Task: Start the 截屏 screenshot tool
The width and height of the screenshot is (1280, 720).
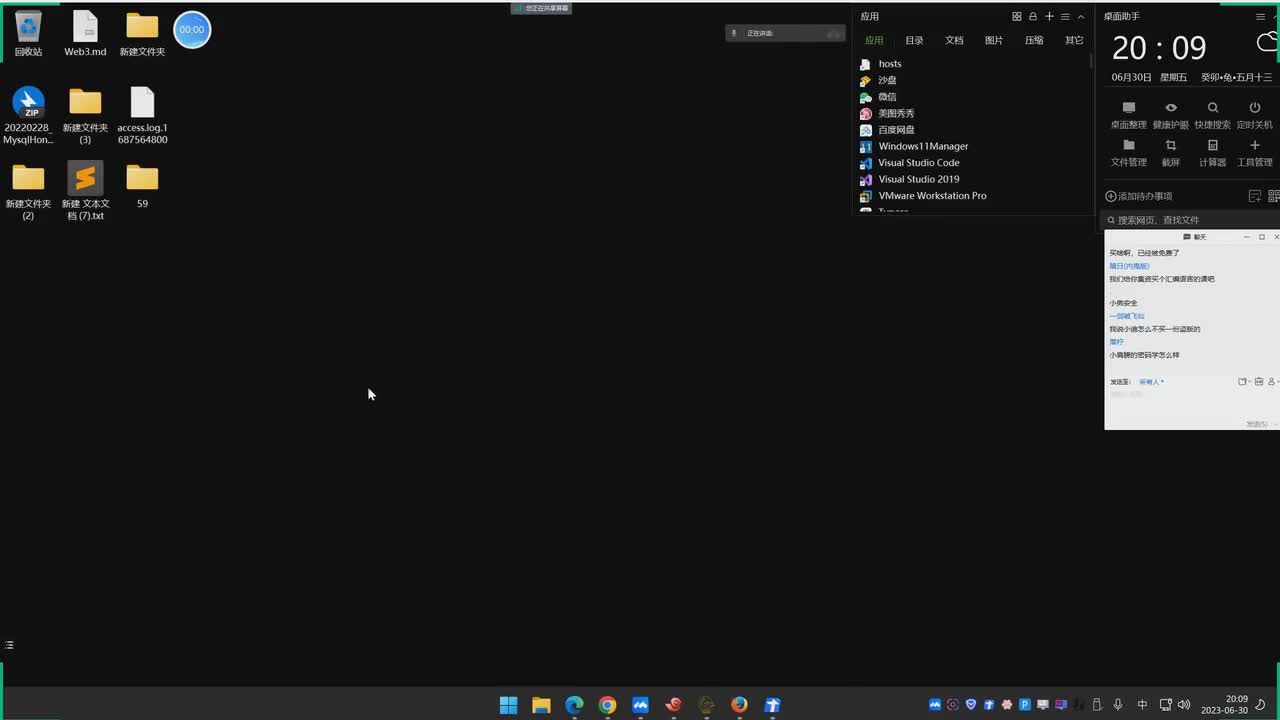Action: click(1171, 153)
